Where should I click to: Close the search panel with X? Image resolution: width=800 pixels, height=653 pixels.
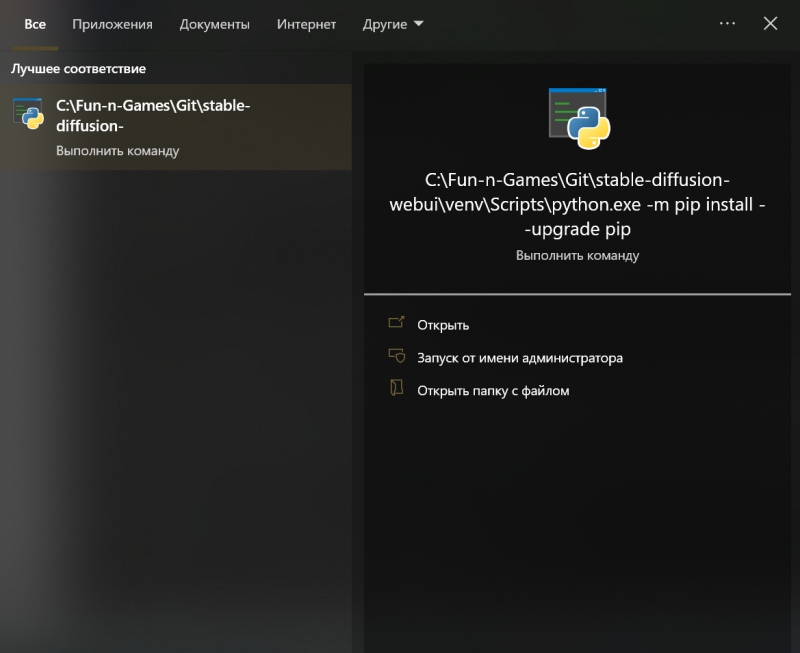(770, 24)
